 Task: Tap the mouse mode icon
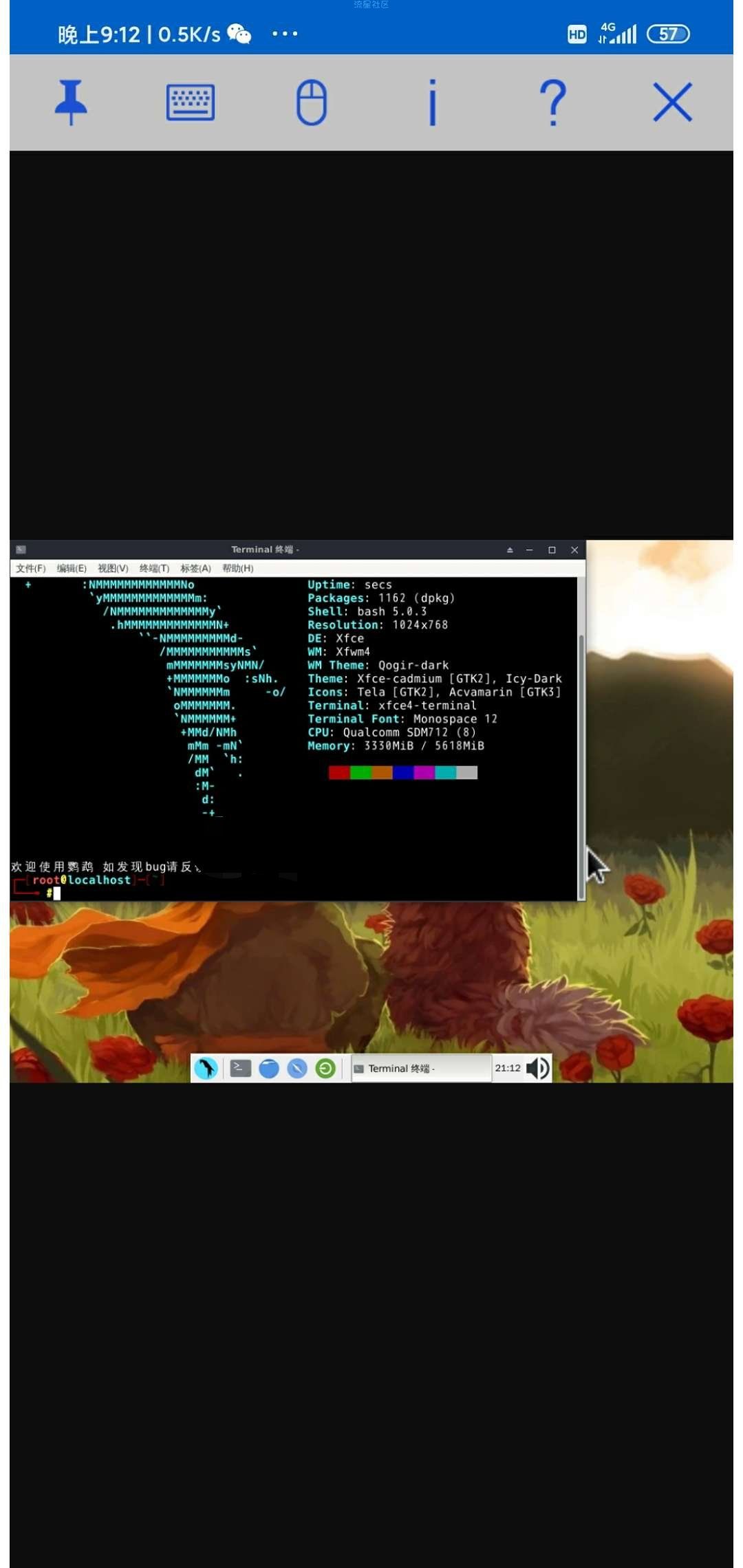(x=311, y=102)
